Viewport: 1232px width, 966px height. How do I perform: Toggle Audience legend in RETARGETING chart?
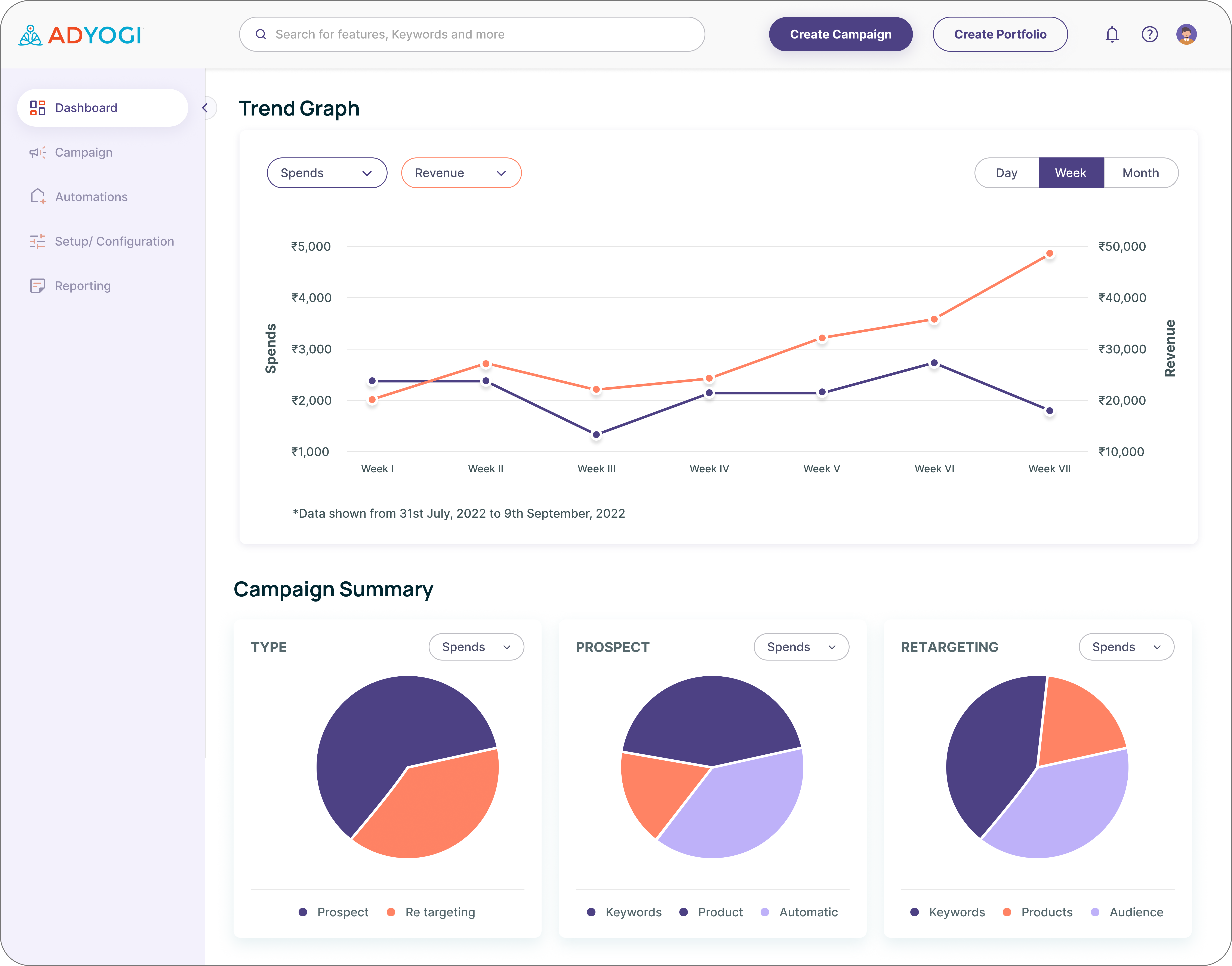click(1127, 912)
